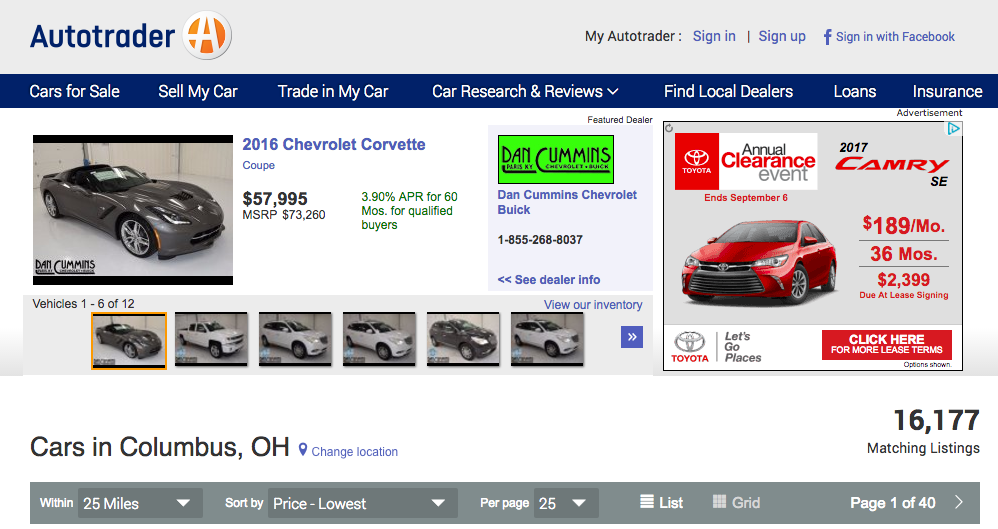Click CLICK HERE for more lease terms button
This screenshot has width=998, height=529.
click(x=887, y=344)
